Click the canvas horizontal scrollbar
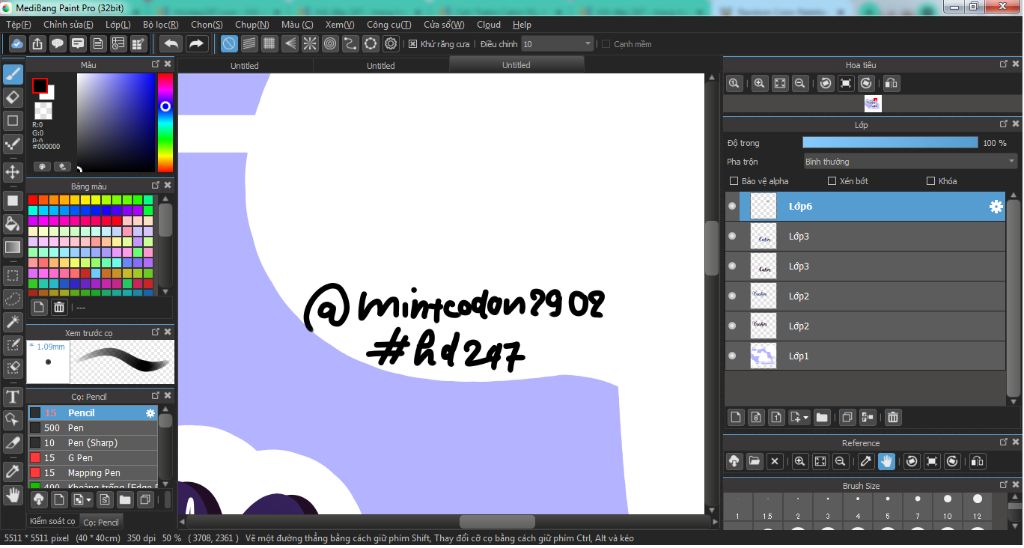 point(496,521)
